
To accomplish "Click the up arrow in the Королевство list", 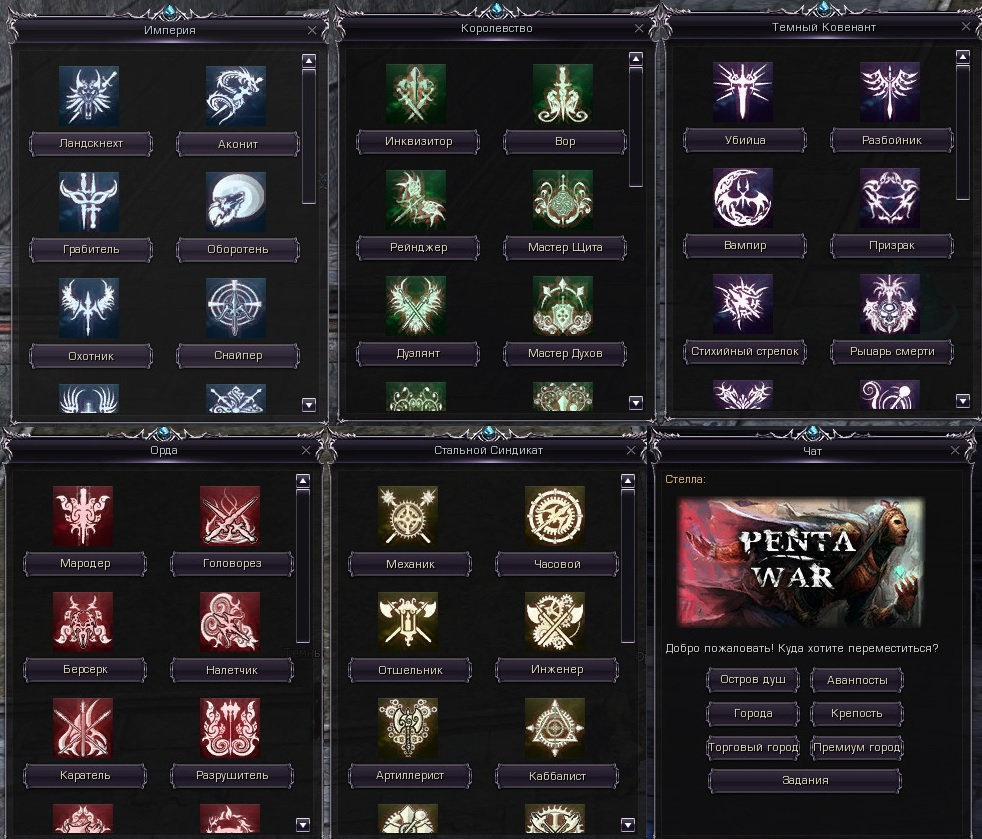I will (x=636, y=59).
